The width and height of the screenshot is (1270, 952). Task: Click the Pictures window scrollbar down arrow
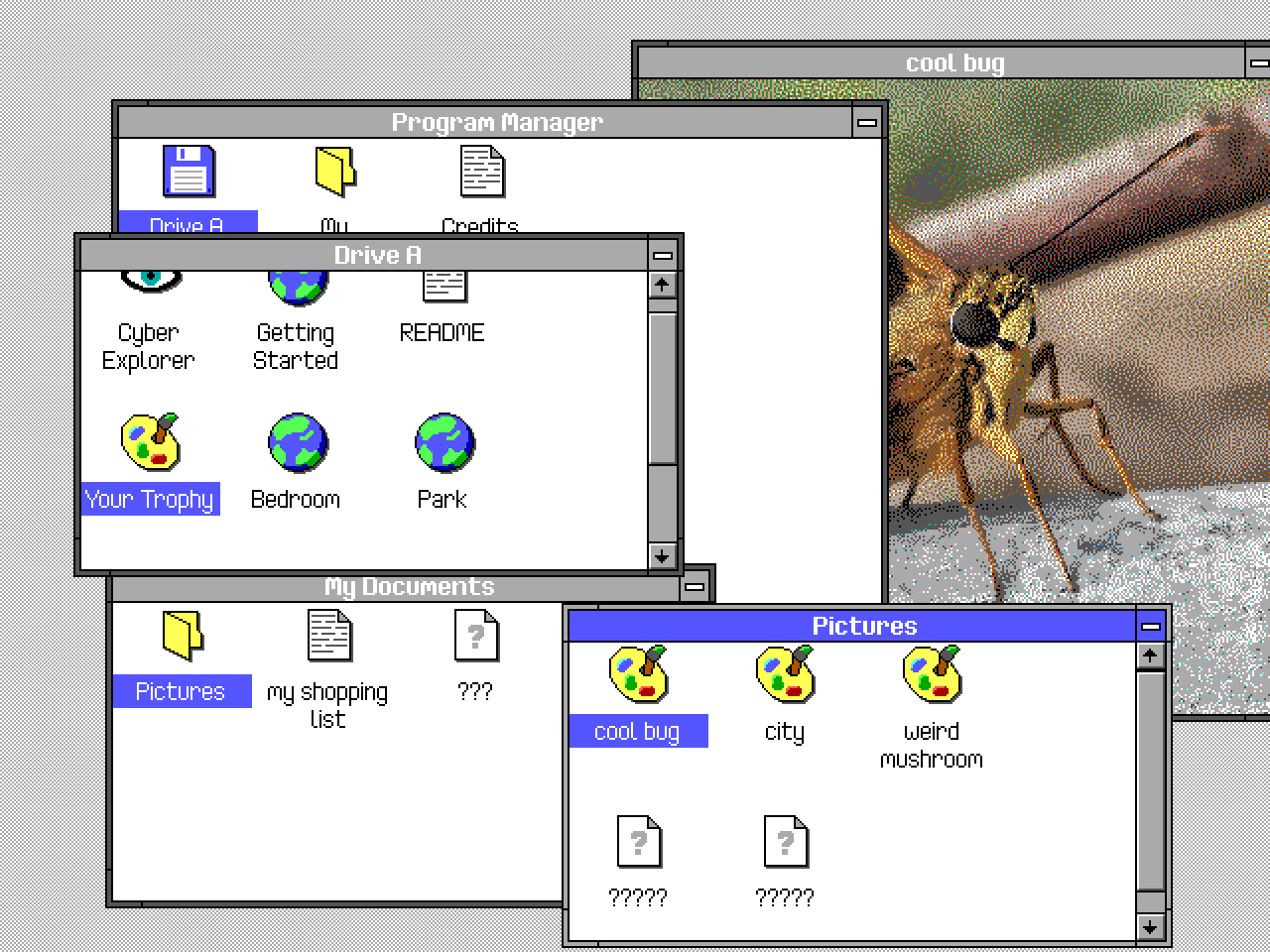coord(1150,927)
